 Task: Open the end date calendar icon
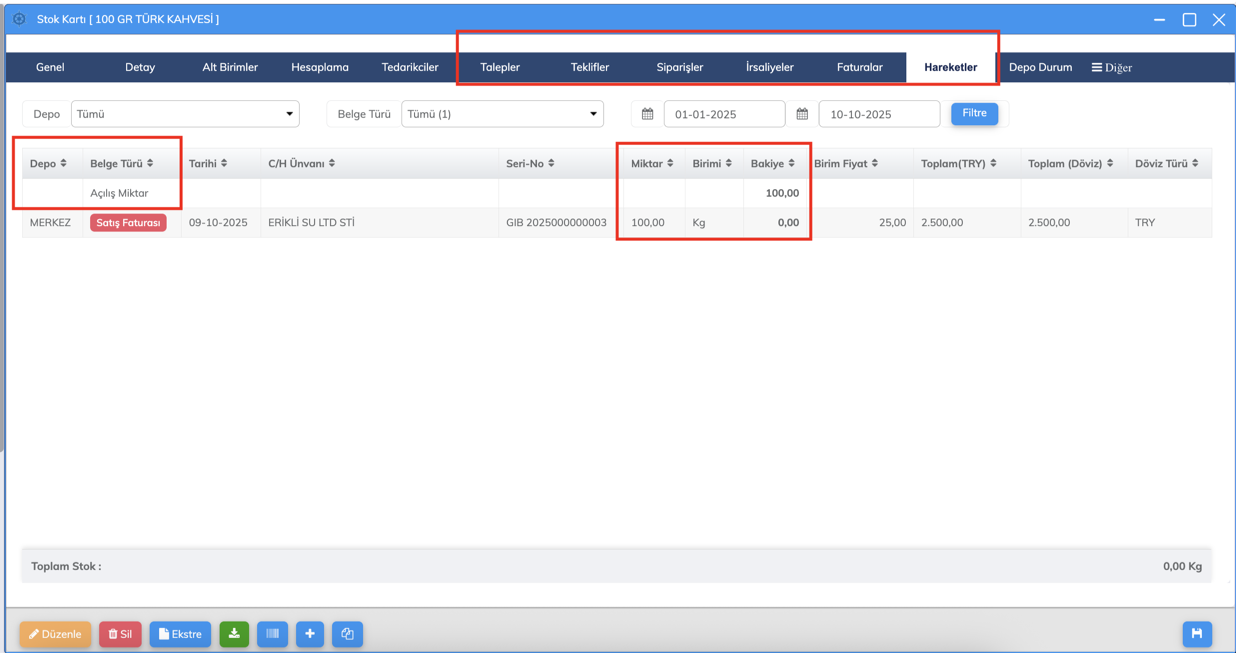coord(802,114)
